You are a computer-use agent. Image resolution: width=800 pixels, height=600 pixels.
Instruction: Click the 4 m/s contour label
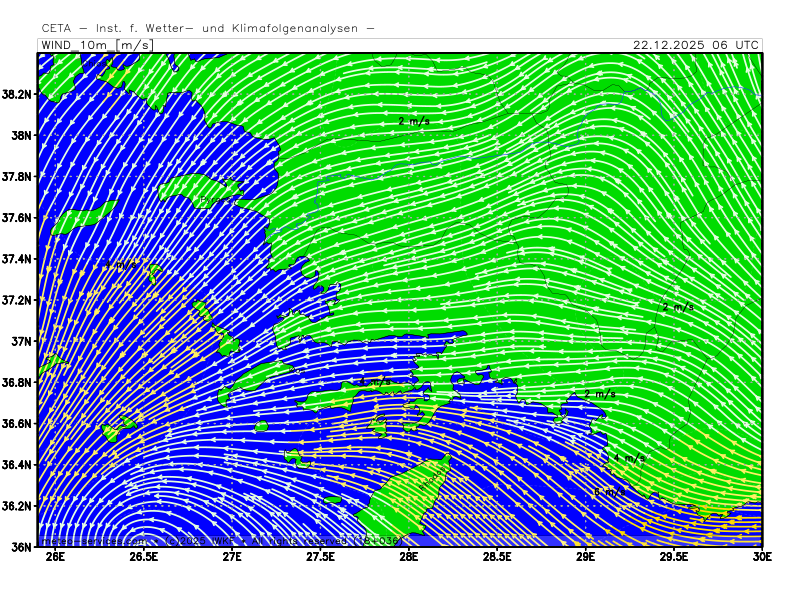[x=629, y=458]
